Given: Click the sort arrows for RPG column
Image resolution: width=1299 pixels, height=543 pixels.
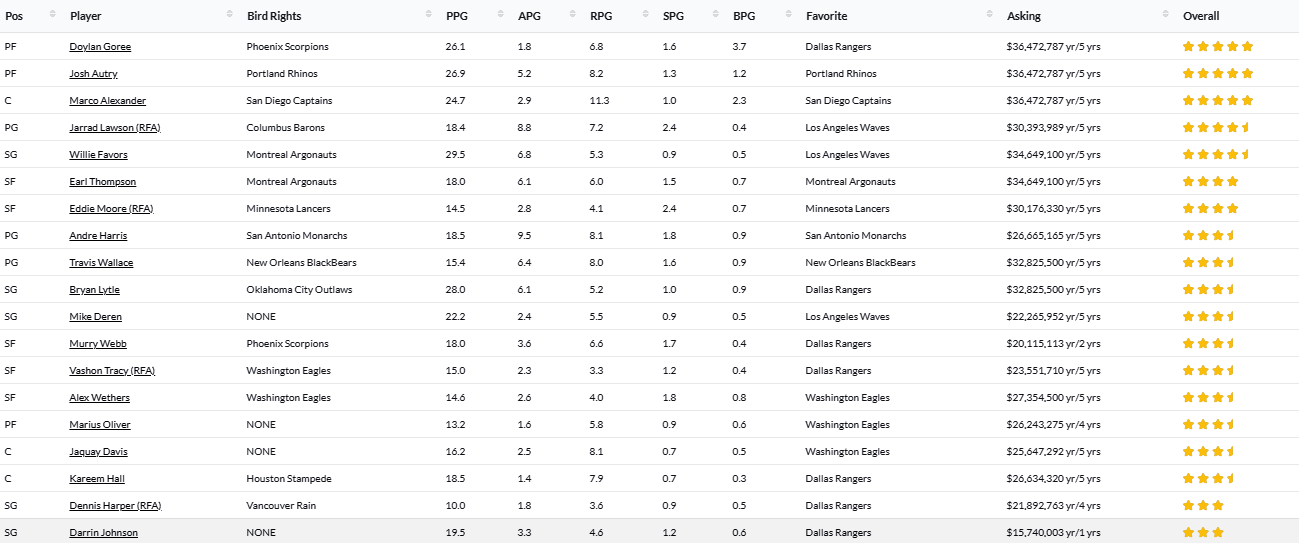Looking at the screenshot, I should [645, 16].
